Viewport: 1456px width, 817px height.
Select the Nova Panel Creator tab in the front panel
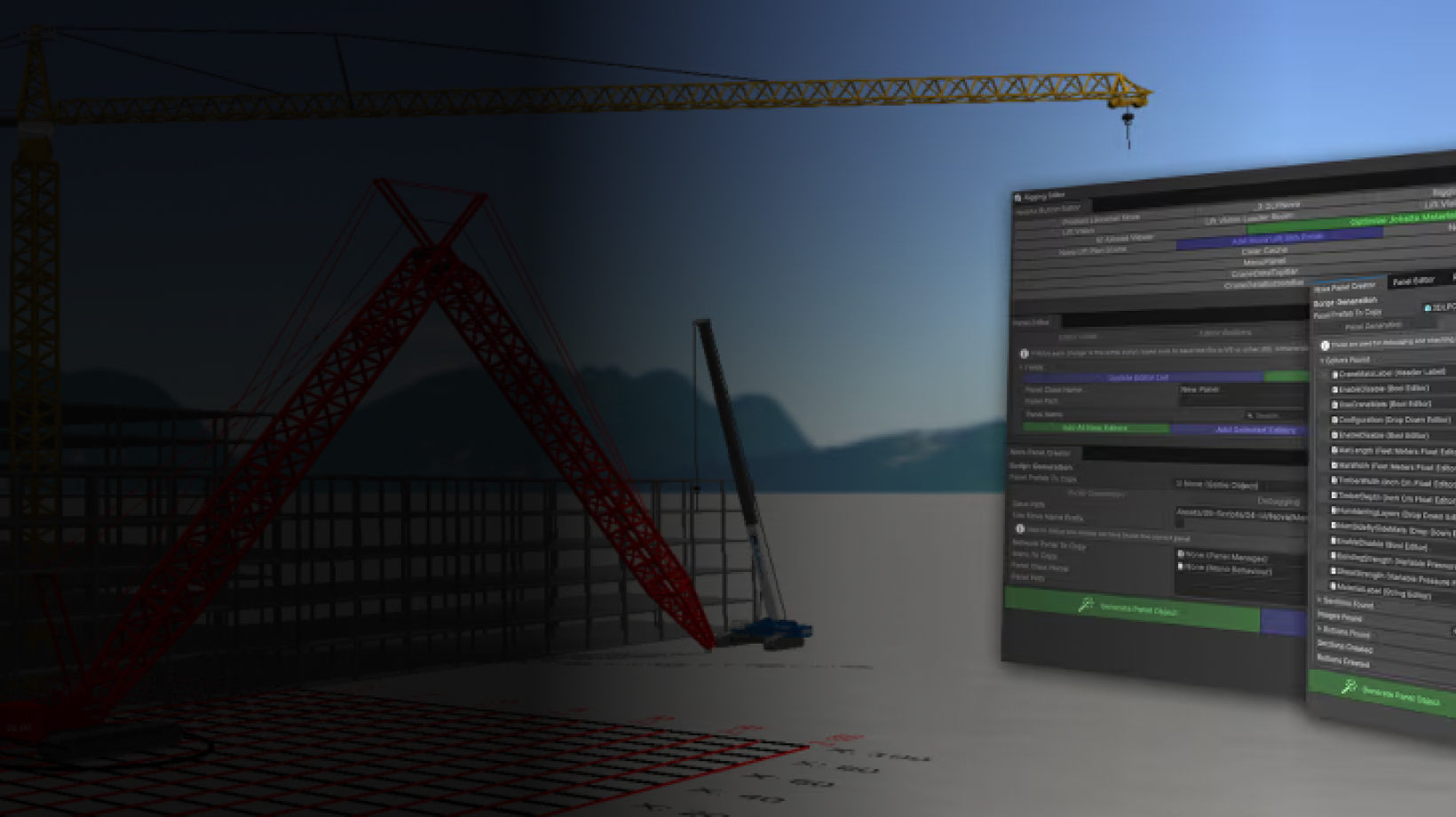point(1345,287)
